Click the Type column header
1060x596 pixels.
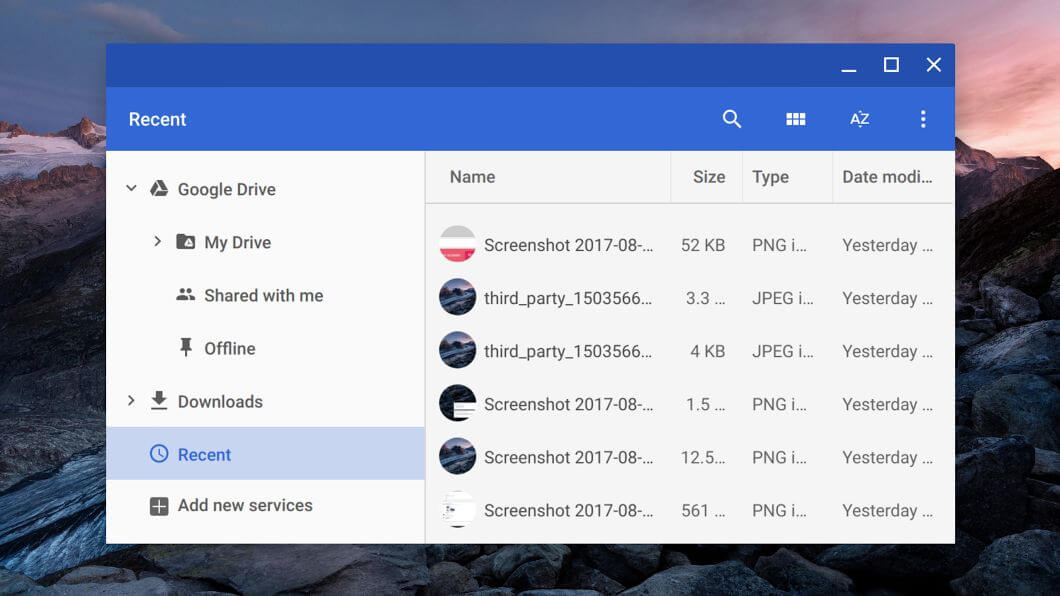(770, 177)
